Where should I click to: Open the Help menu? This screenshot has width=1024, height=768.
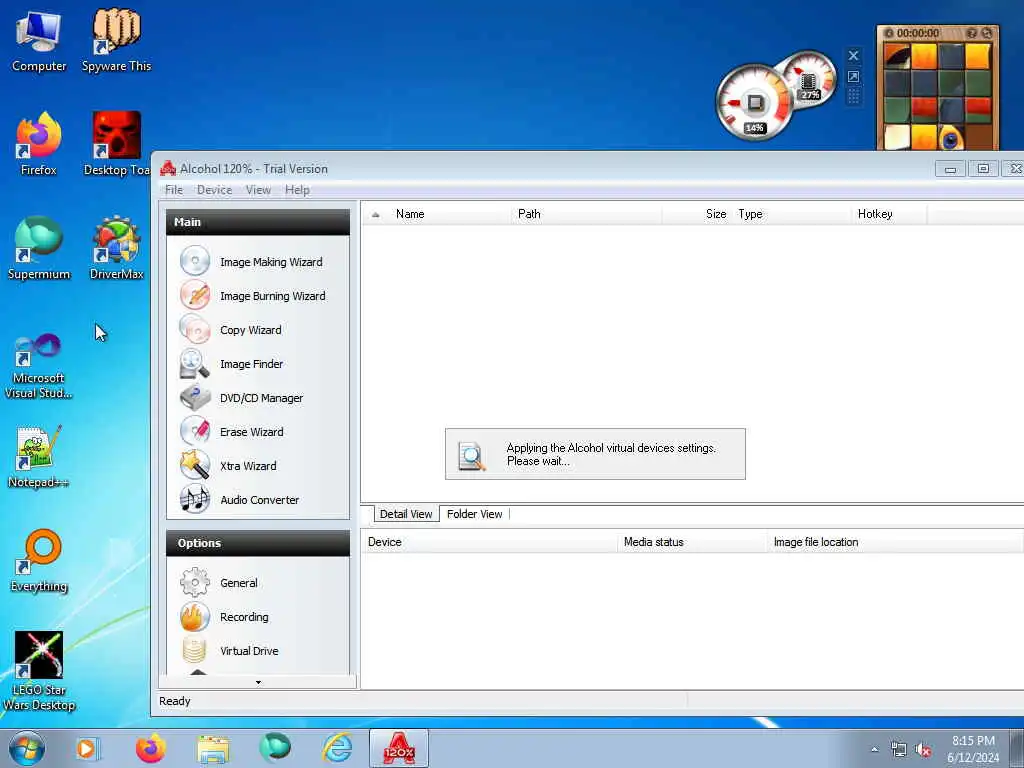coord(297,190)
